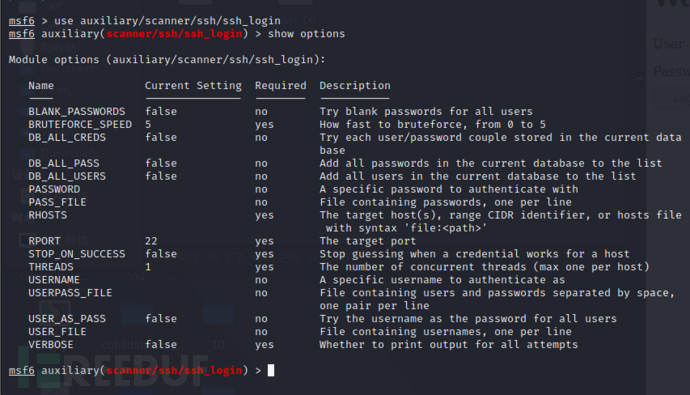Viewport: 690px width, 395px height.
Task: Click the RHOSTS option name
Action: point(48,215)
